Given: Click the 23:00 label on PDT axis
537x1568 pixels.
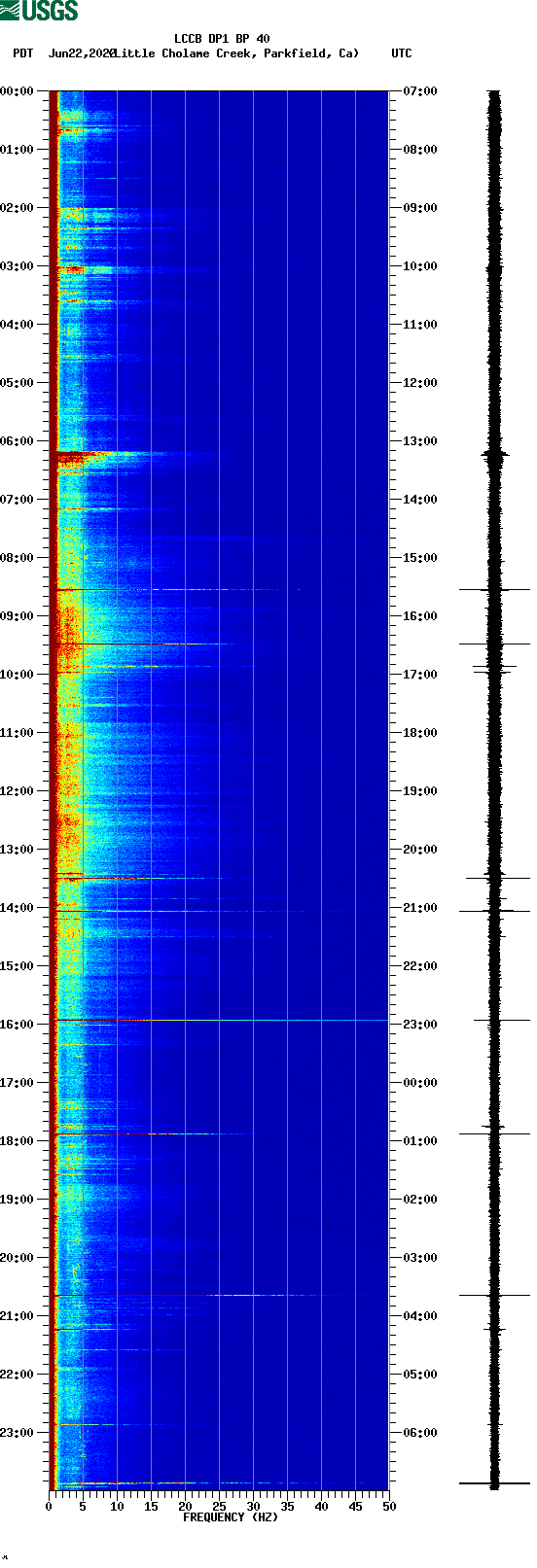Looking at the screenshot, I should click(18, 1433).
